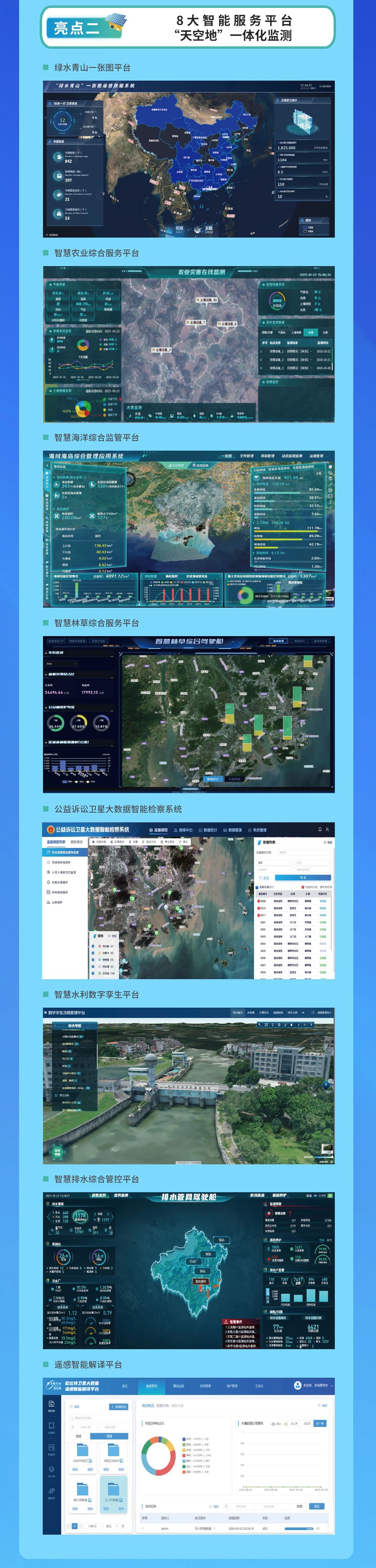Open 一张图 tab in 海域海岛 system

point(226,456)
